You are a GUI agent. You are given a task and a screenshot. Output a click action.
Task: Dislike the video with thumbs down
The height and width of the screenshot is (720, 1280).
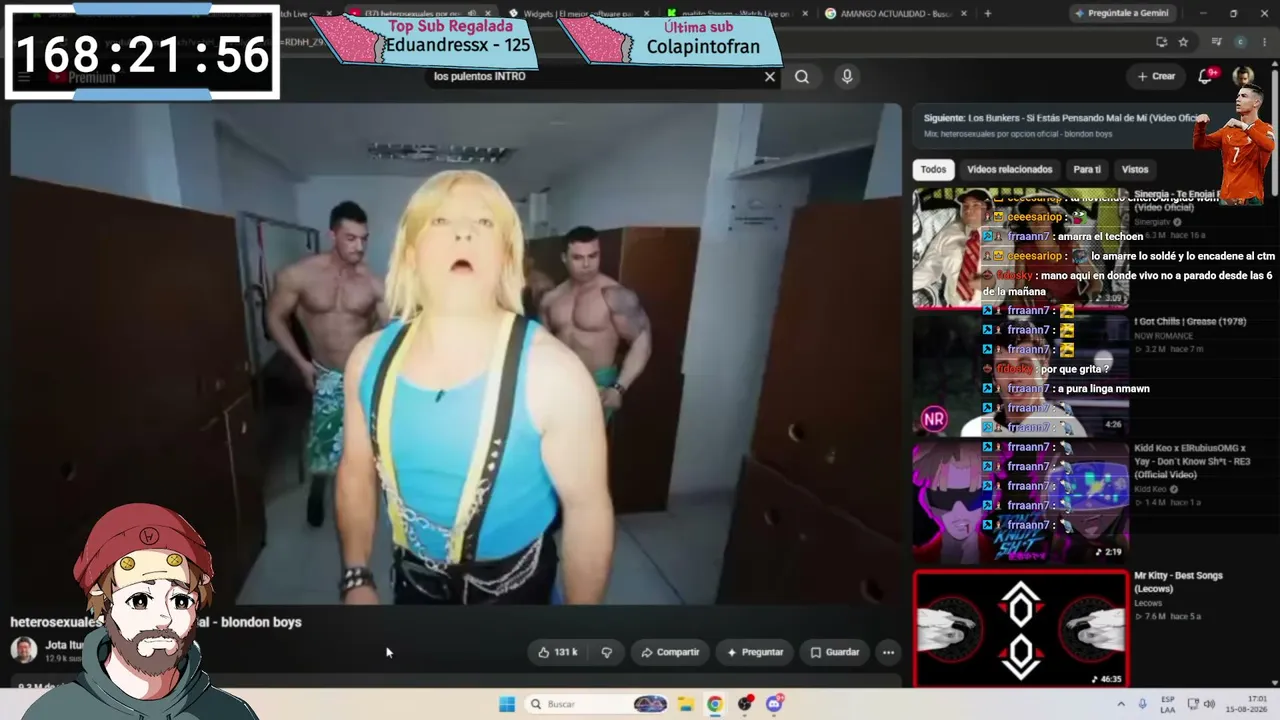[606, 652]
